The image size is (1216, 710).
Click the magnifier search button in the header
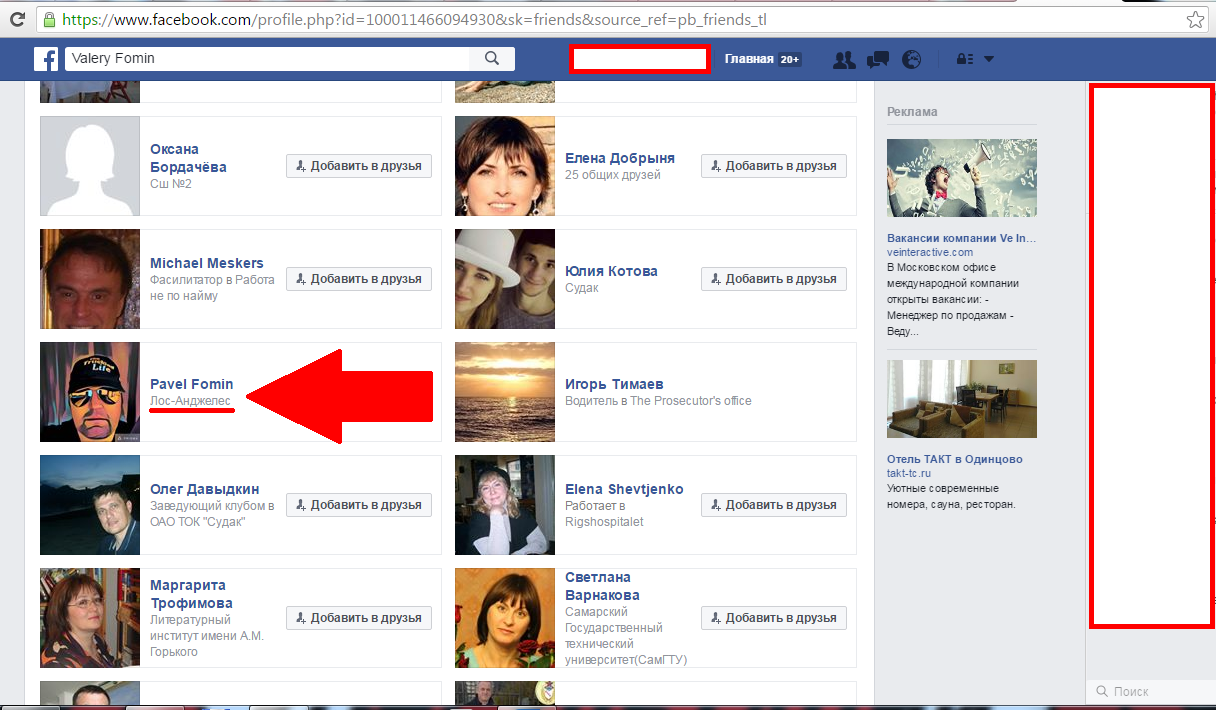point(491,59)
